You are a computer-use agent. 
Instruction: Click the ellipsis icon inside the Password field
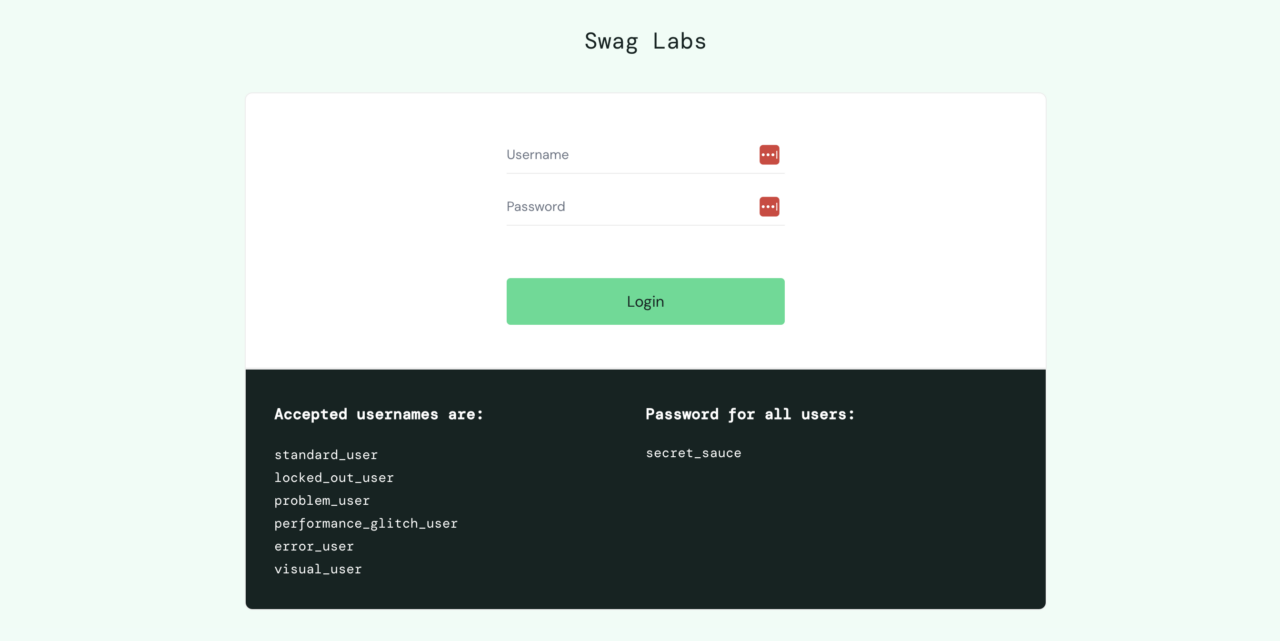(x=769, y=206)
